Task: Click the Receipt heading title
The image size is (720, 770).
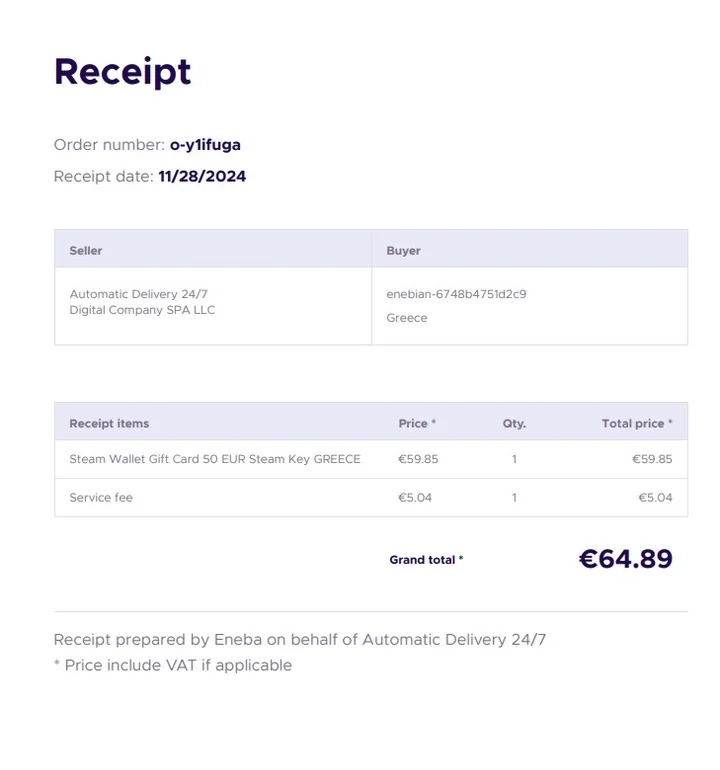Action: coord(122,72)
